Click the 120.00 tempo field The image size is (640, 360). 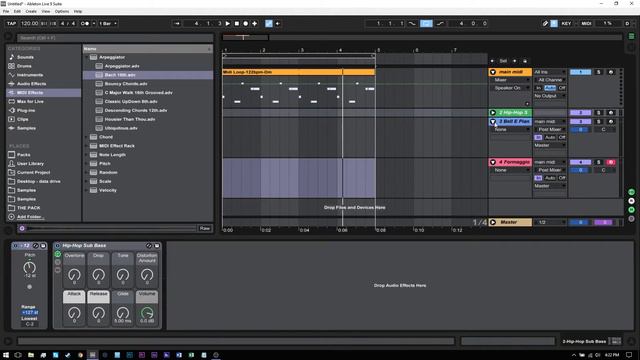[29, 24]
